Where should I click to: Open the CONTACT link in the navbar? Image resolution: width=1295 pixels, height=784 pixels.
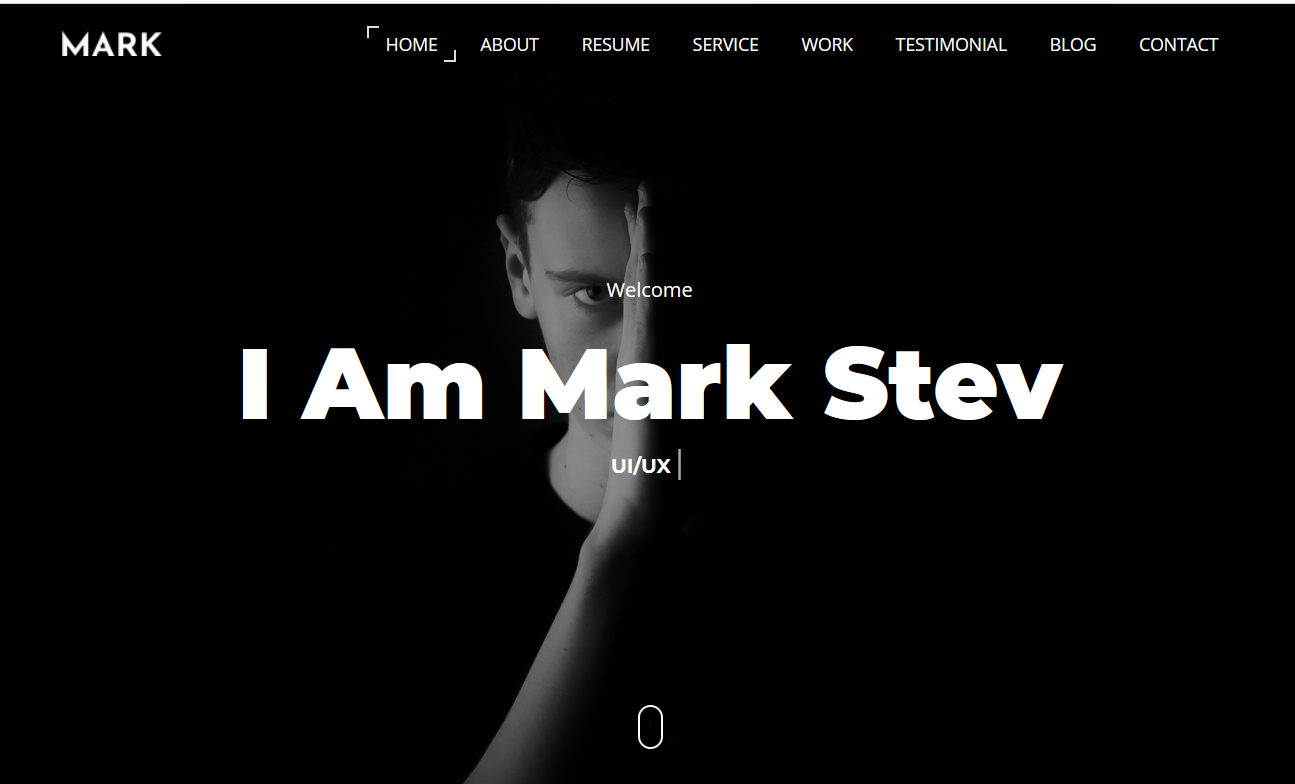(1178, 45)
